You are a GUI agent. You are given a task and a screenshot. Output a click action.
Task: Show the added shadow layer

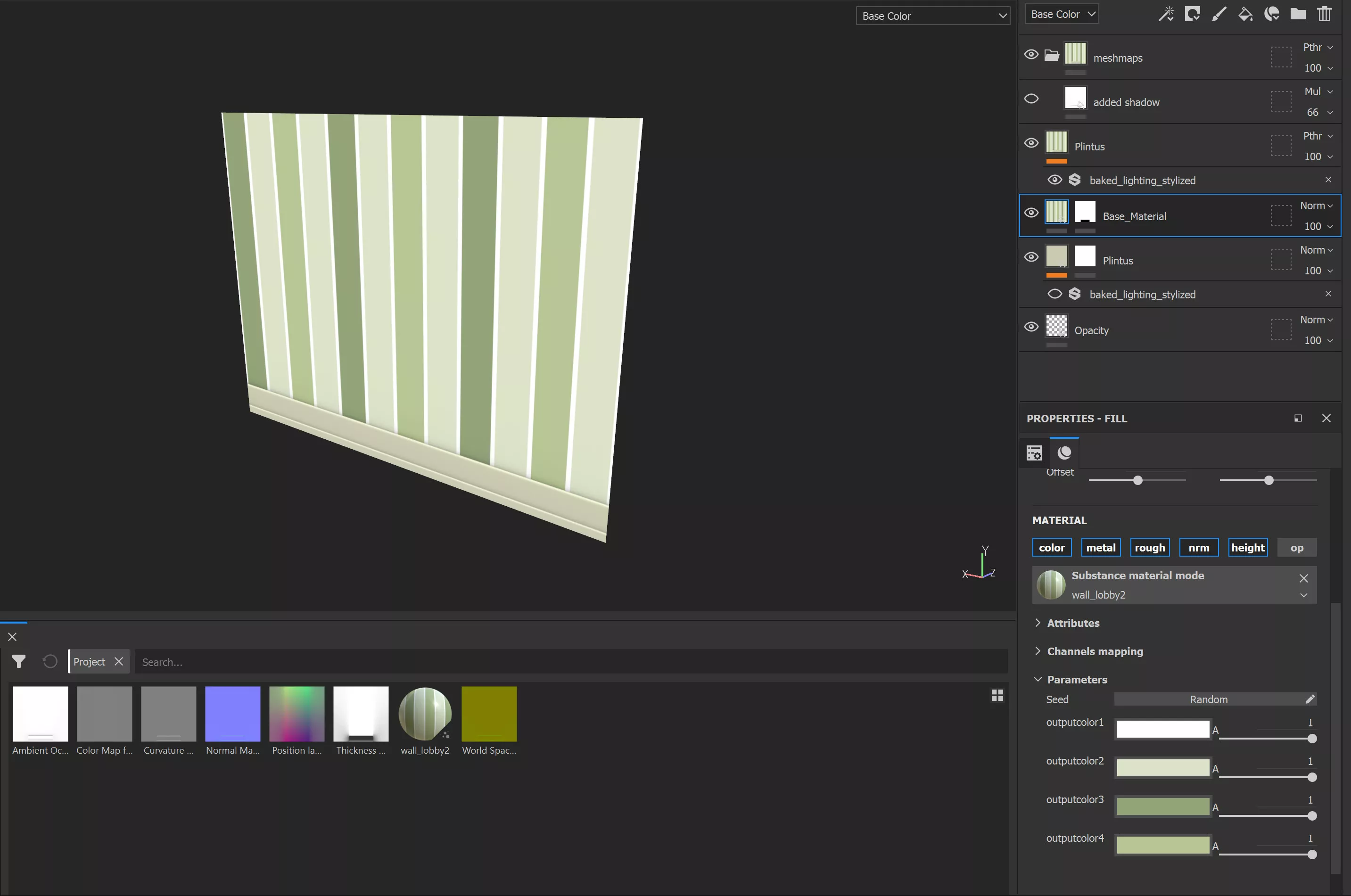point(1031,99)
